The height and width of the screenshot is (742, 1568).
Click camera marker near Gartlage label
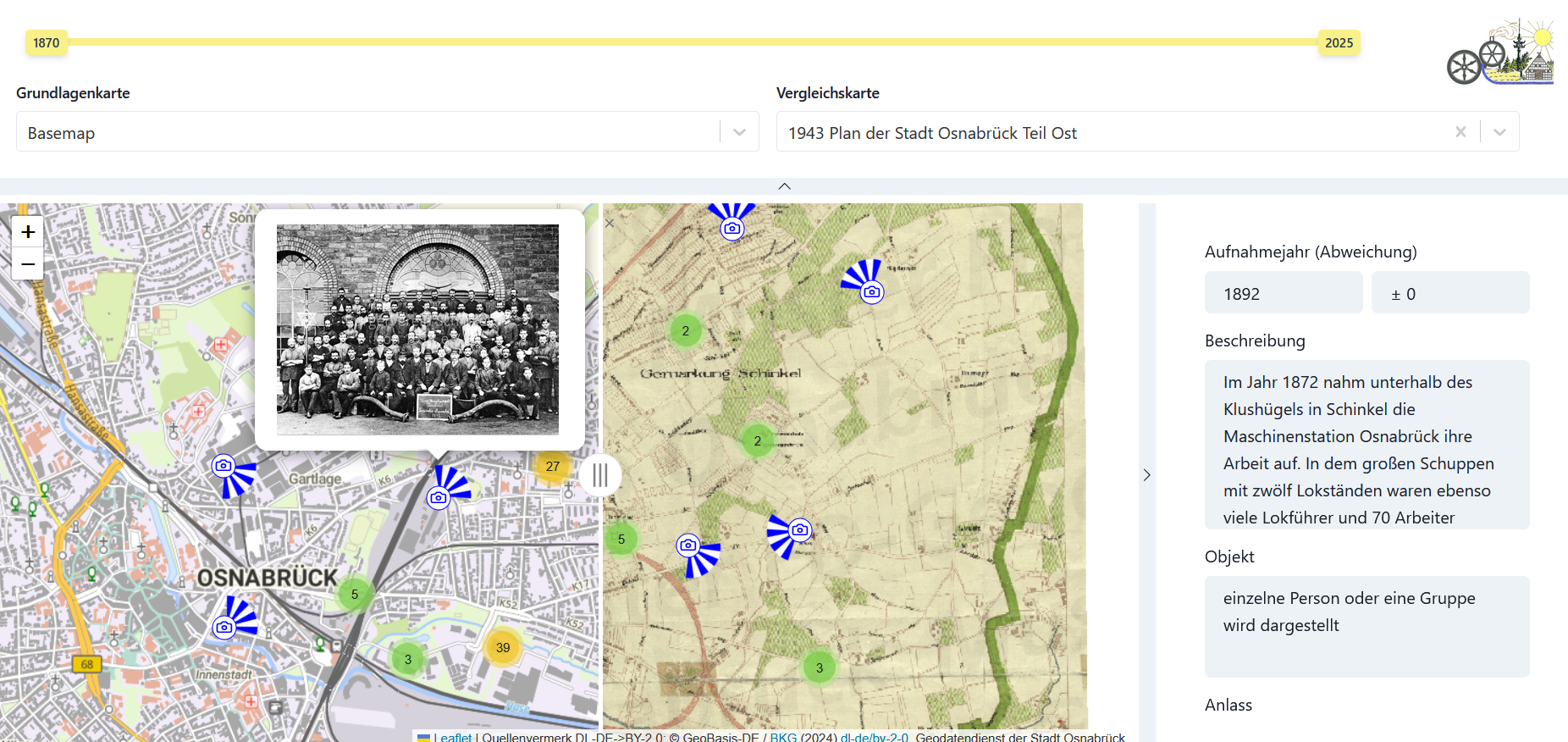[x=224, y=466]
